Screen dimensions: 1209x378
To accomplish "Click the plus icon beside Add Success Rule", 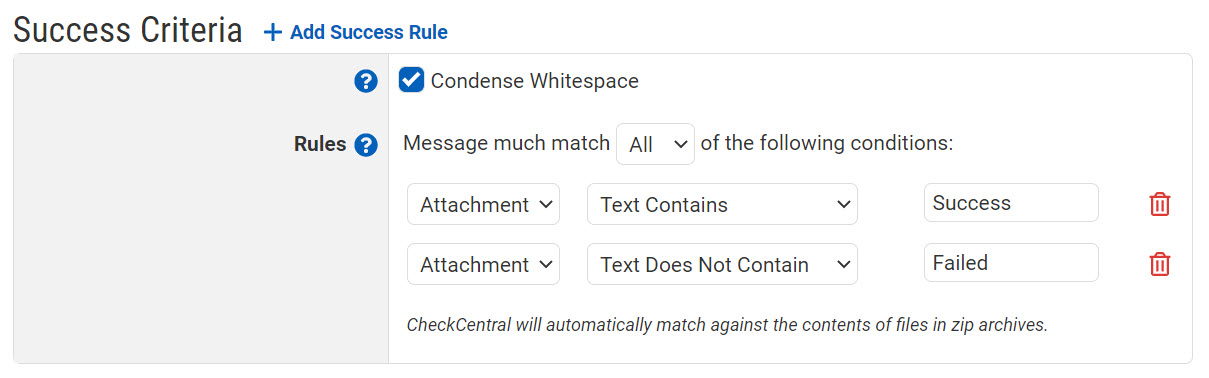I will coord(272,33).
